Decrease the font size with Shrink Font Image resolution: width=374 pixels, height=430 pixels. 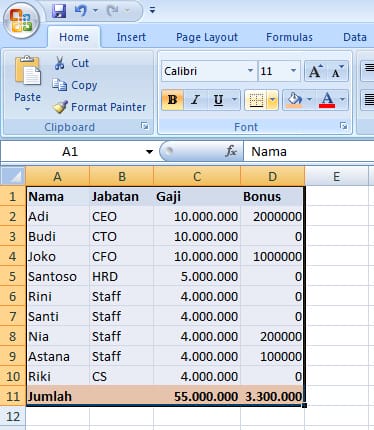337,71
